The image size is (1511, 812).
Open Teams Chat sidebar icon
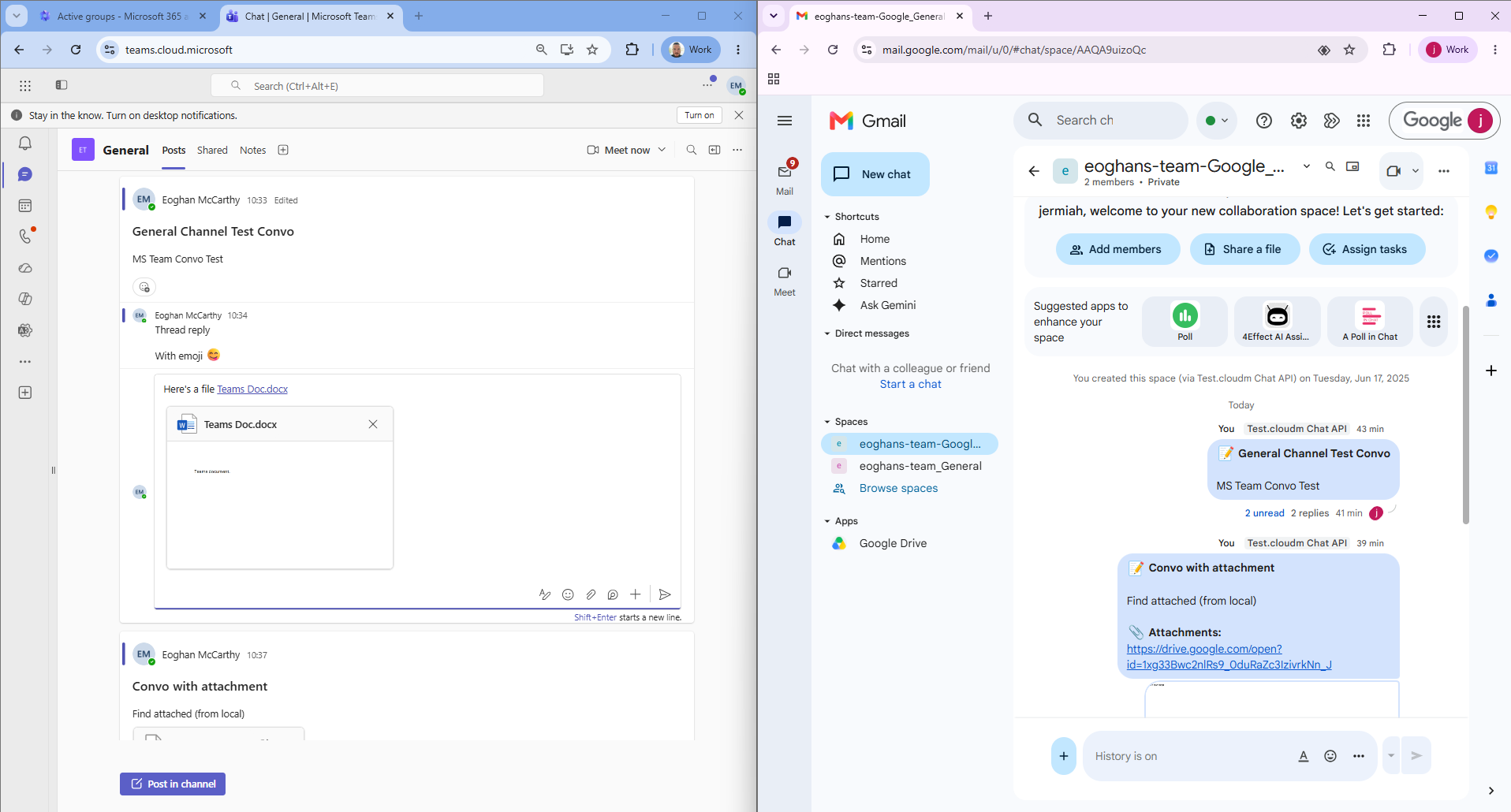click(25, 174)
